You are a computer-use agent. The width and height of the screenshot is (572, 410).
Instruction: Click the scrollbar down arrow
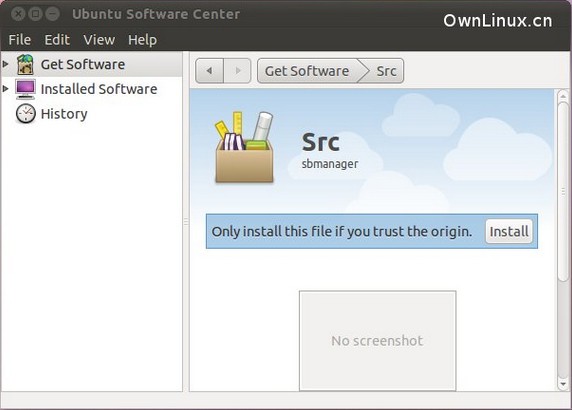(564, 384)
